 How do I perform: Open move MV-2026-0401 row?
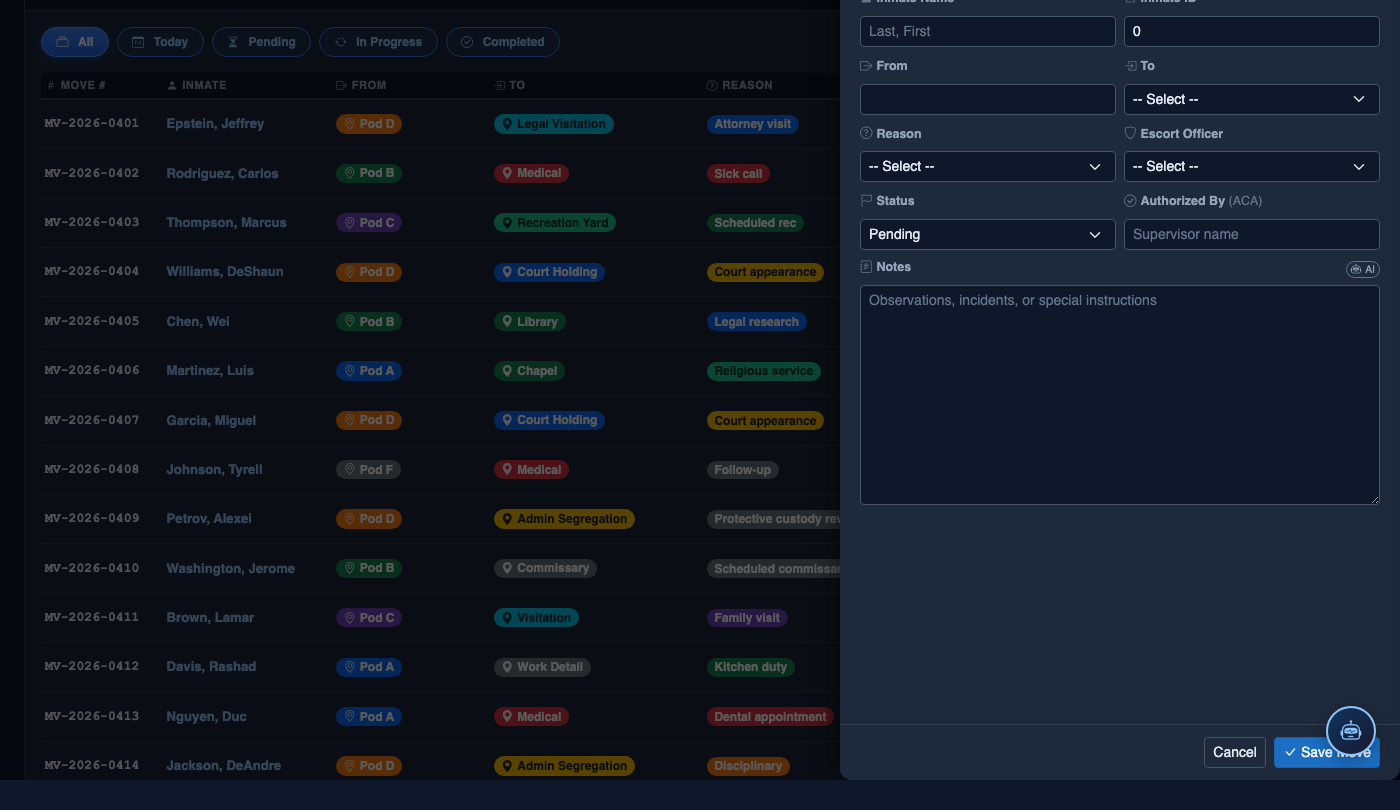tap(440, 124)
